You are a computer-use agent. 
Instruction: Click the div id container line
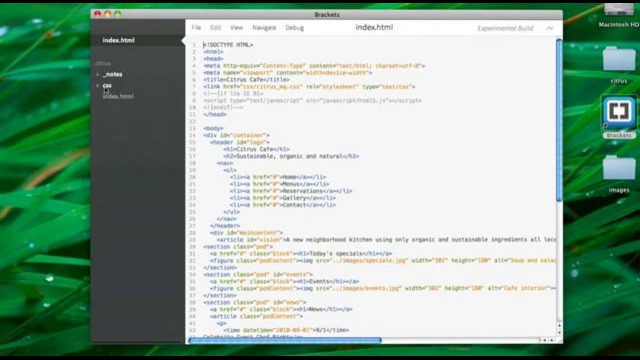click(x=236, y=136)
